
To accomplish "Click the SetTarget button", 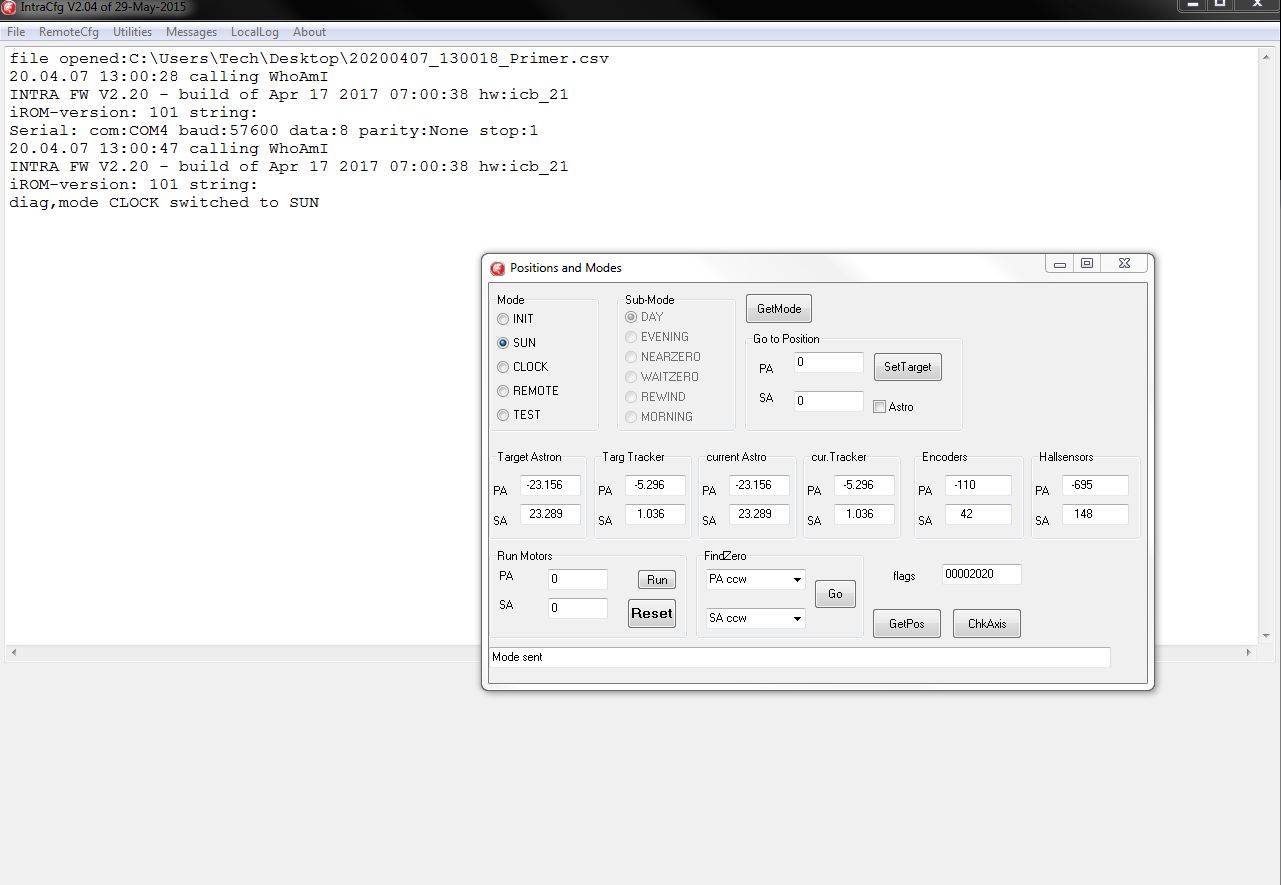I will tap(907, 367).
